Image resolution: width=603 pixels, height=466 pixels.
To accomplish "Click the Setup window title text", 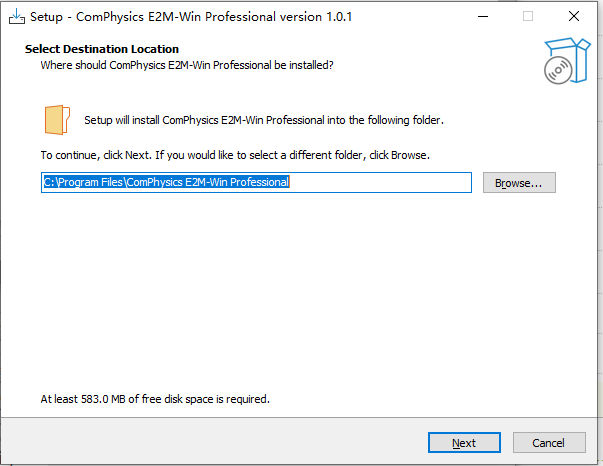I will tap(192, 16).
